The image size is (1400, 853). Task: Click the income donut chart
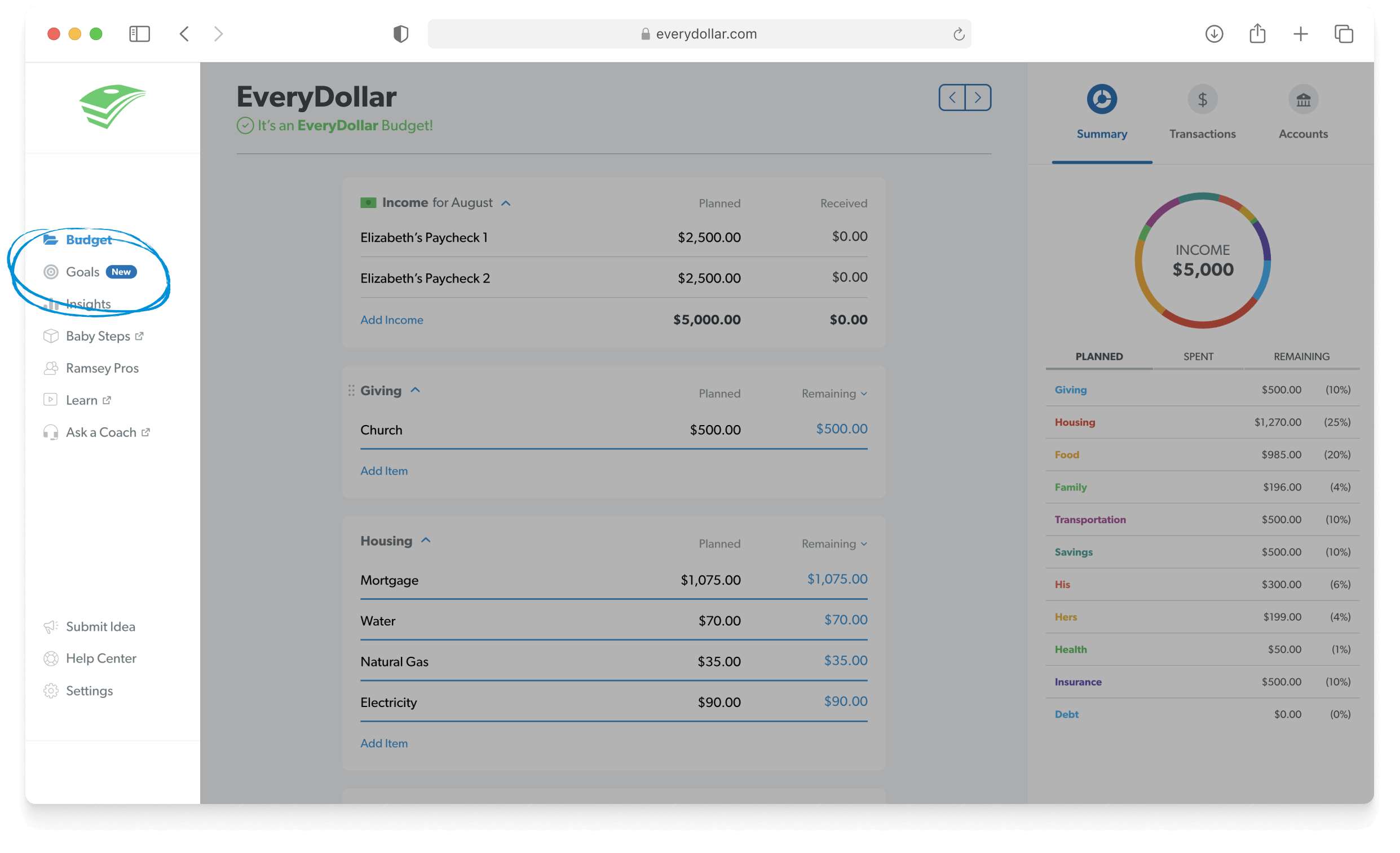point(1202,260)
